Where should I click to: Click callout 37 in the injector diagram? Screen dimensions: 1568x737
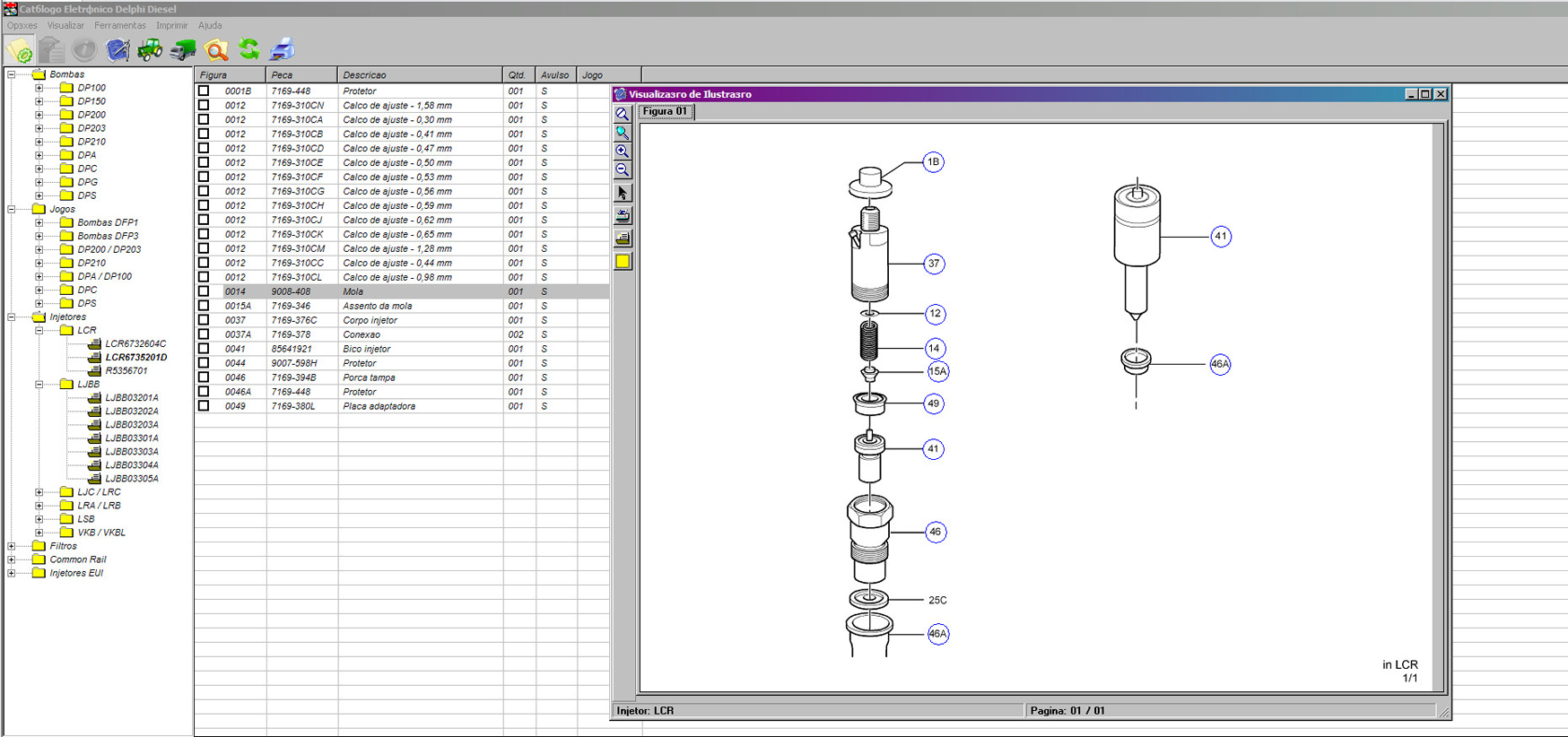click(x=934, y=264)
